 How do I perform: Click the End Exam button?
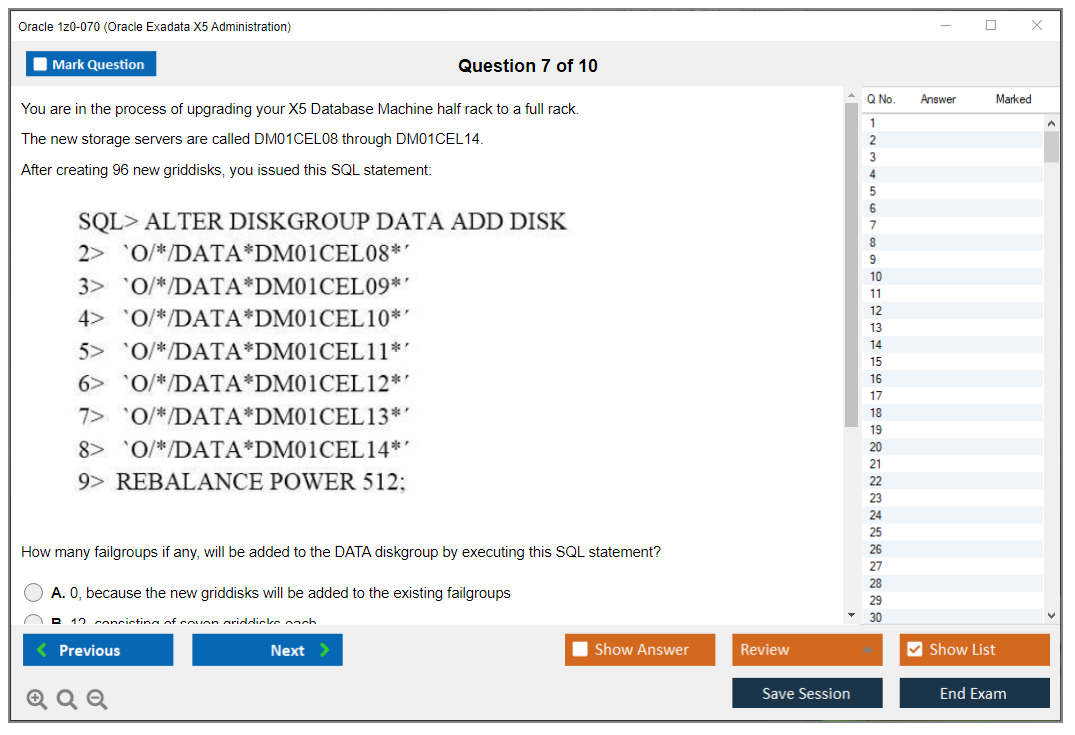[x=973, y=693]
